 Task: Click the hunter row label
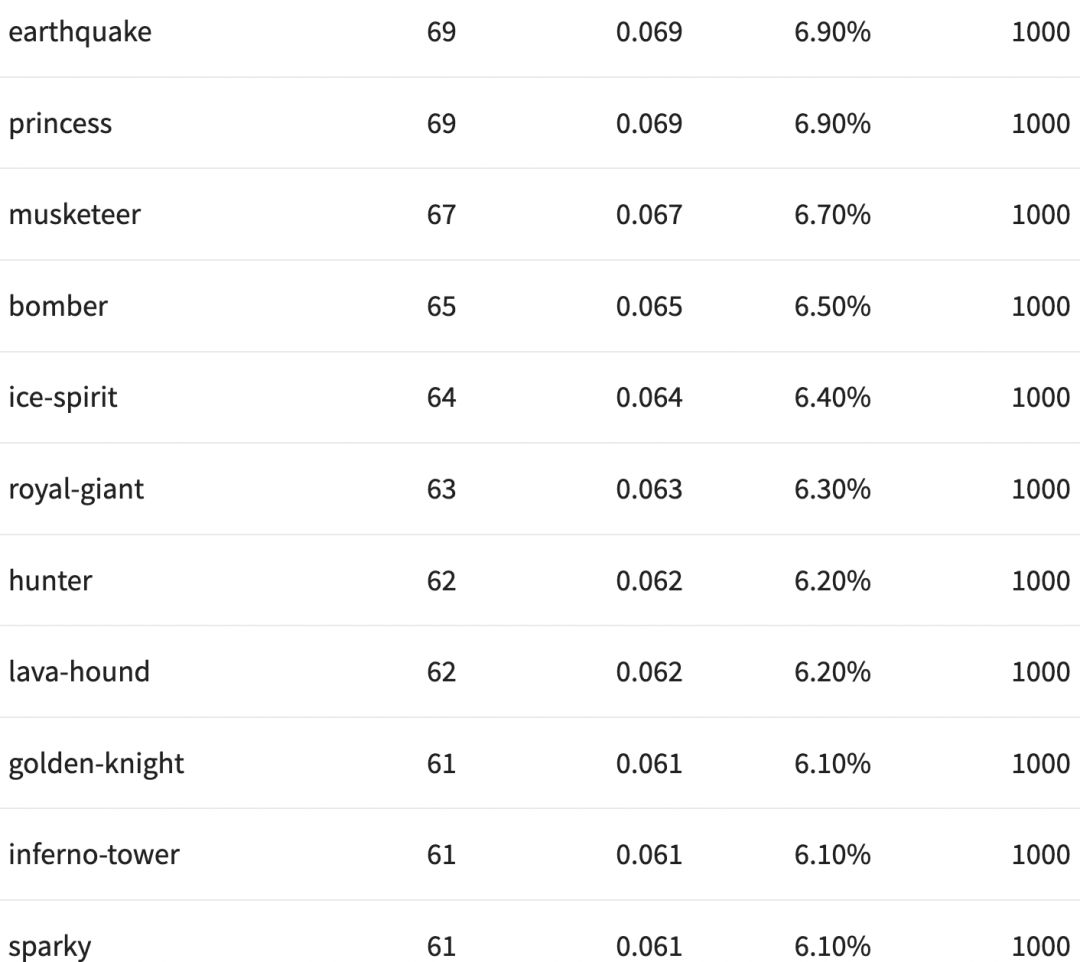click(50, 581)
